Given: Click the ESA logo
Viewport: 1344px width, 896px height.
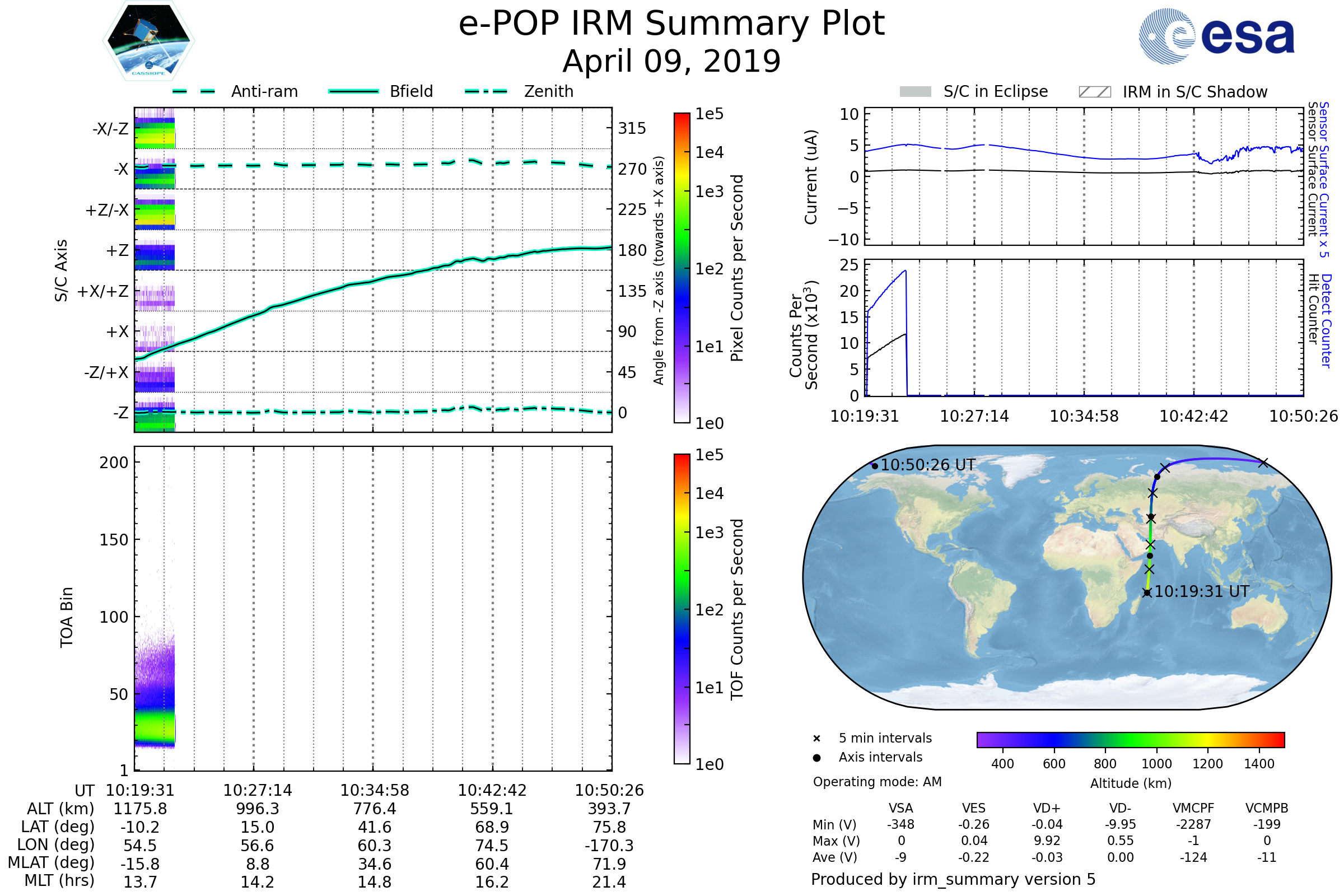Looking at the screenshot, I should click(1217, 36).
